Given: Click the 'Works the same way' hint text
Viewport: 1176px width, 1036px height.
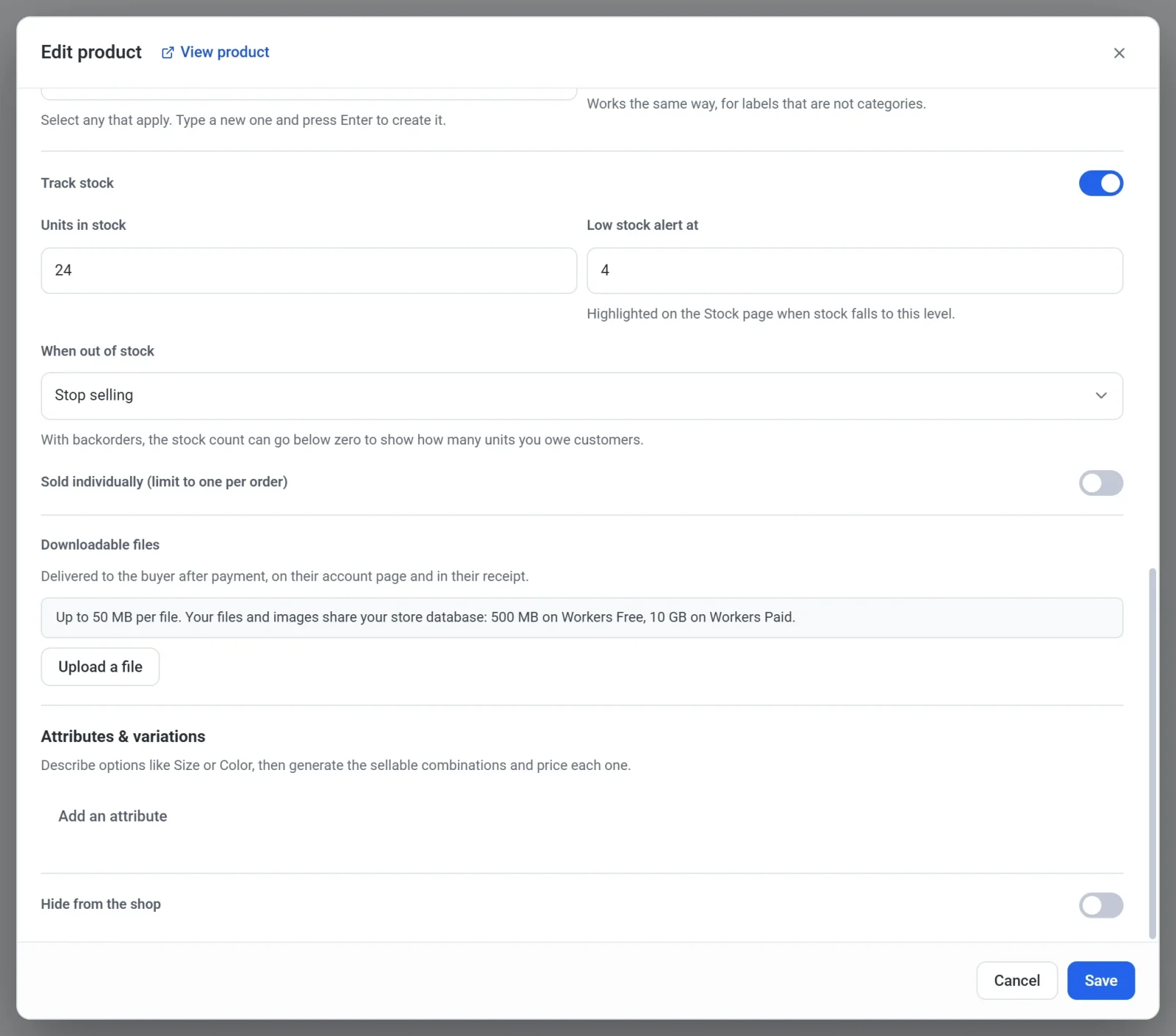Looking at the screenshot, I should (x=756, y=104).
